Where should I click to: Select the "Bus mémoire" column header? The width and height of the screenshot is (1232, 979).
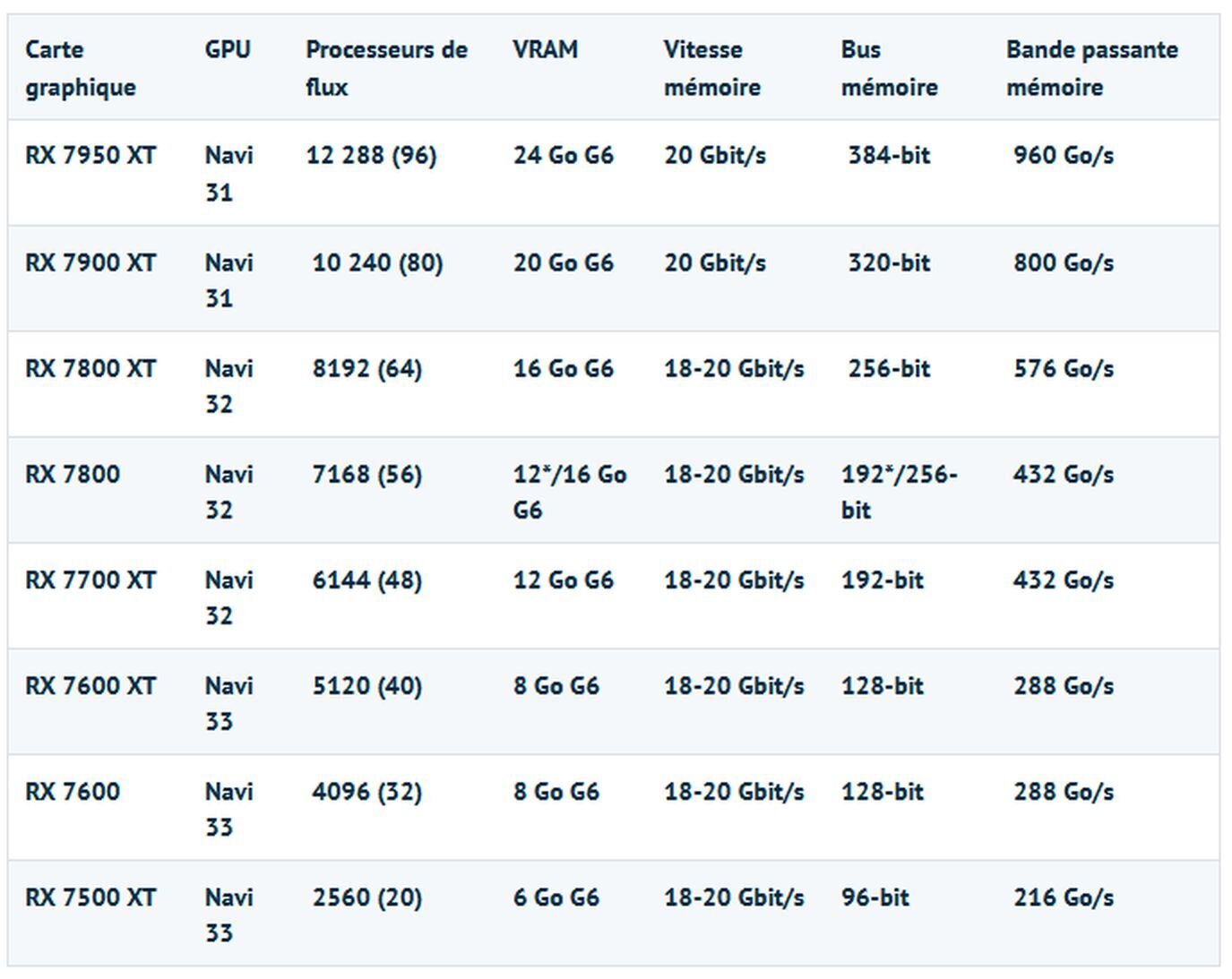click(x=889, y=68)
